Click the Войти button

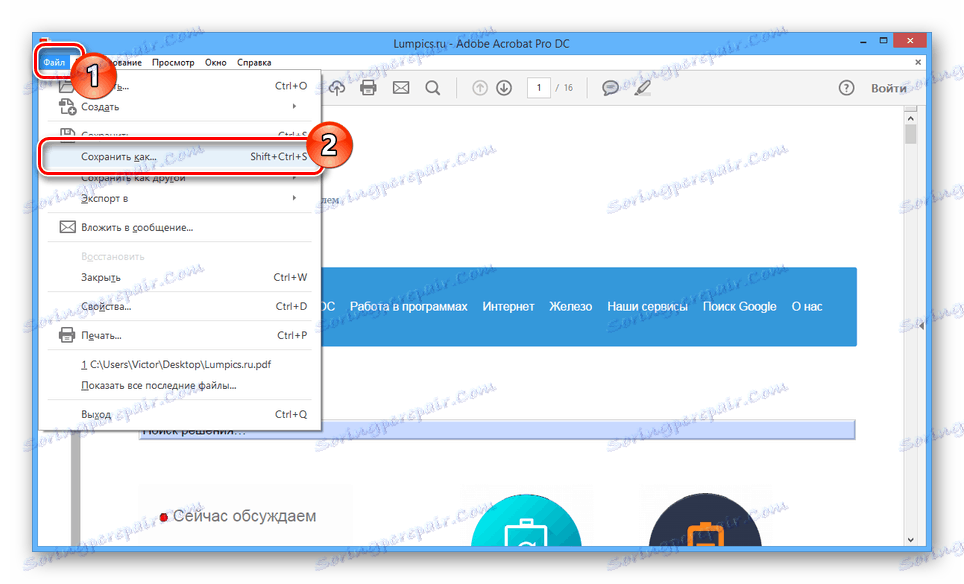pos(887,88)
